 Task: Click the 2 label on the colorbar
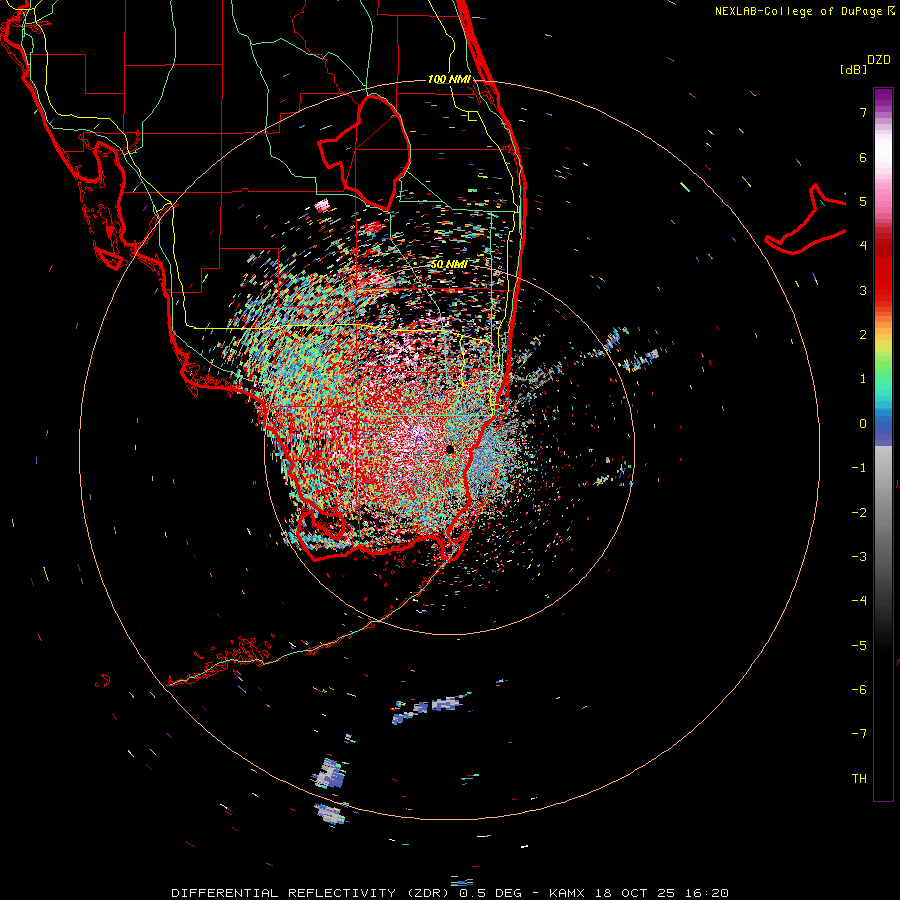[x=863, y=335]
